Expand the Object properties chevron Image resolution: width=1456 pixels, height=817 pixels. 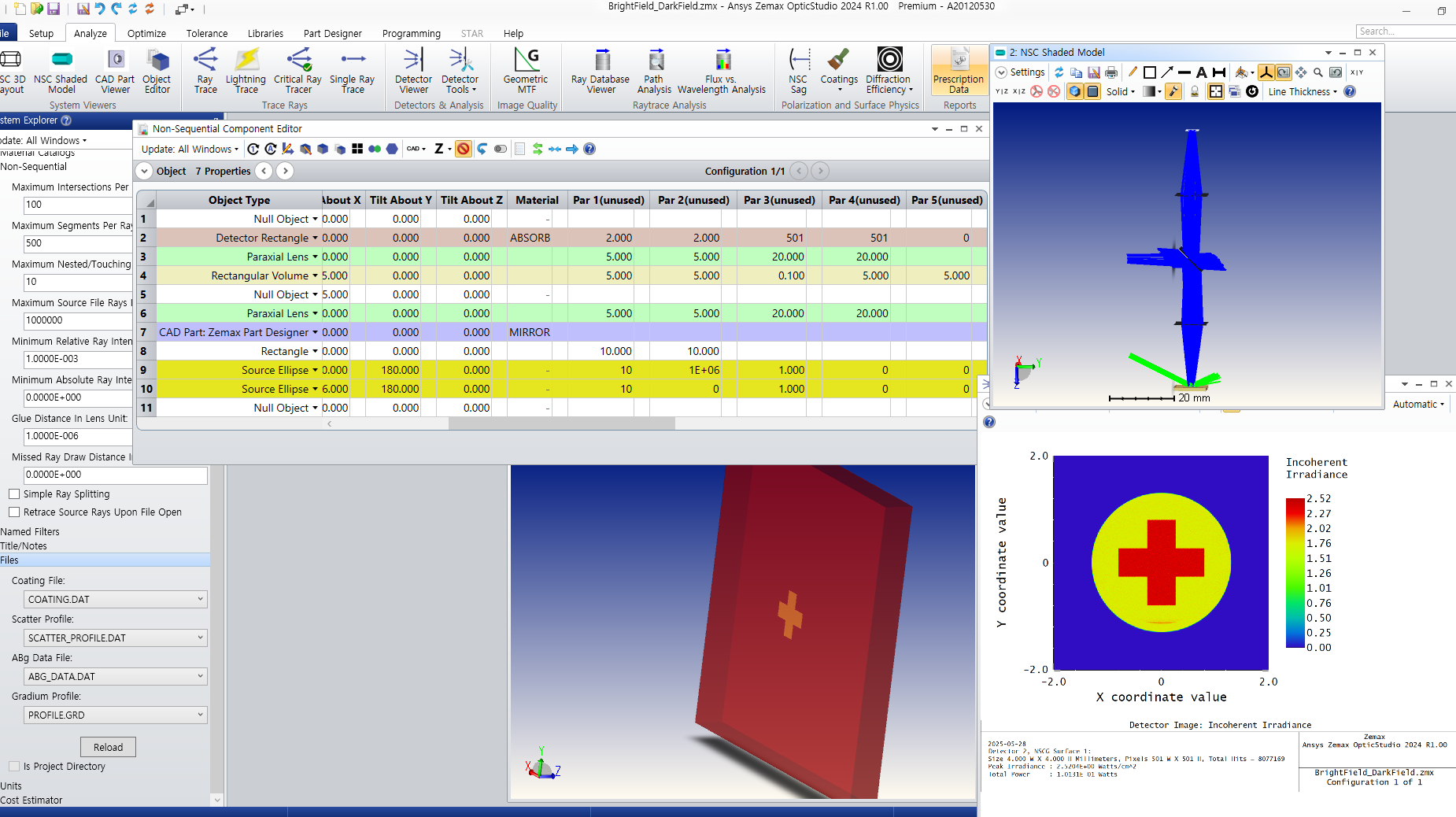144,171
